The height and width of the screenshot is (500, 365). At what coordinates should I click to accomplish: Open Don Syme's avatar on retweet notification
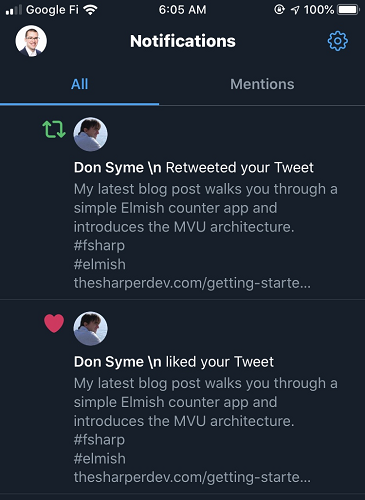90,134
